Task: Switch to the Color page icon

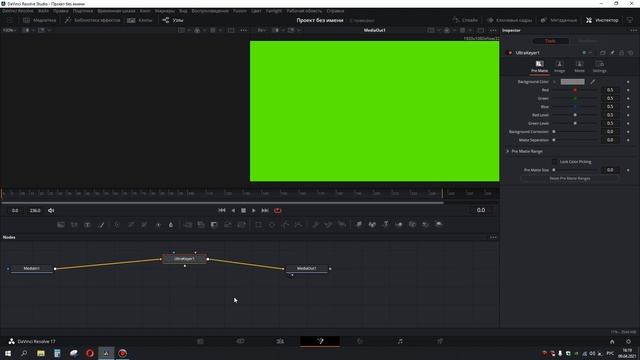Action: [360, 341]
